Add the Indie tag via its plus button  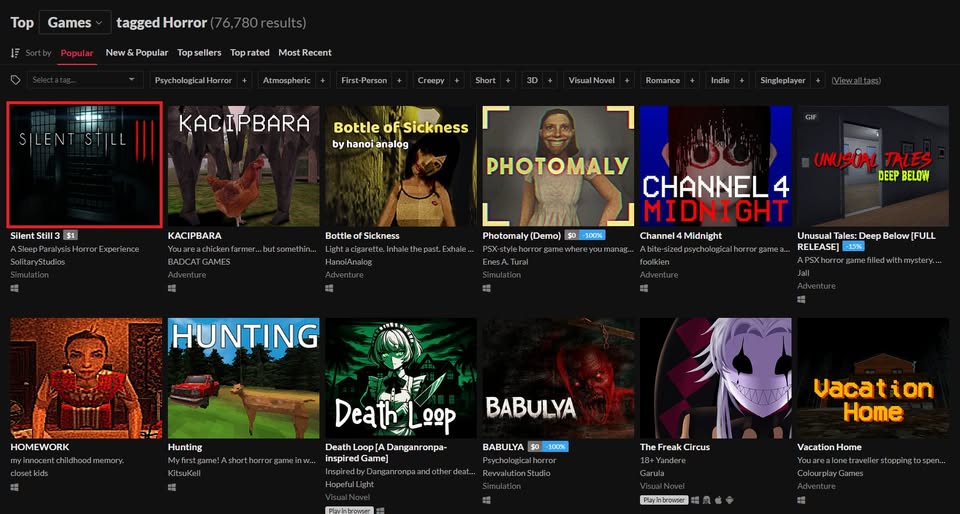(x=741, y=80)
